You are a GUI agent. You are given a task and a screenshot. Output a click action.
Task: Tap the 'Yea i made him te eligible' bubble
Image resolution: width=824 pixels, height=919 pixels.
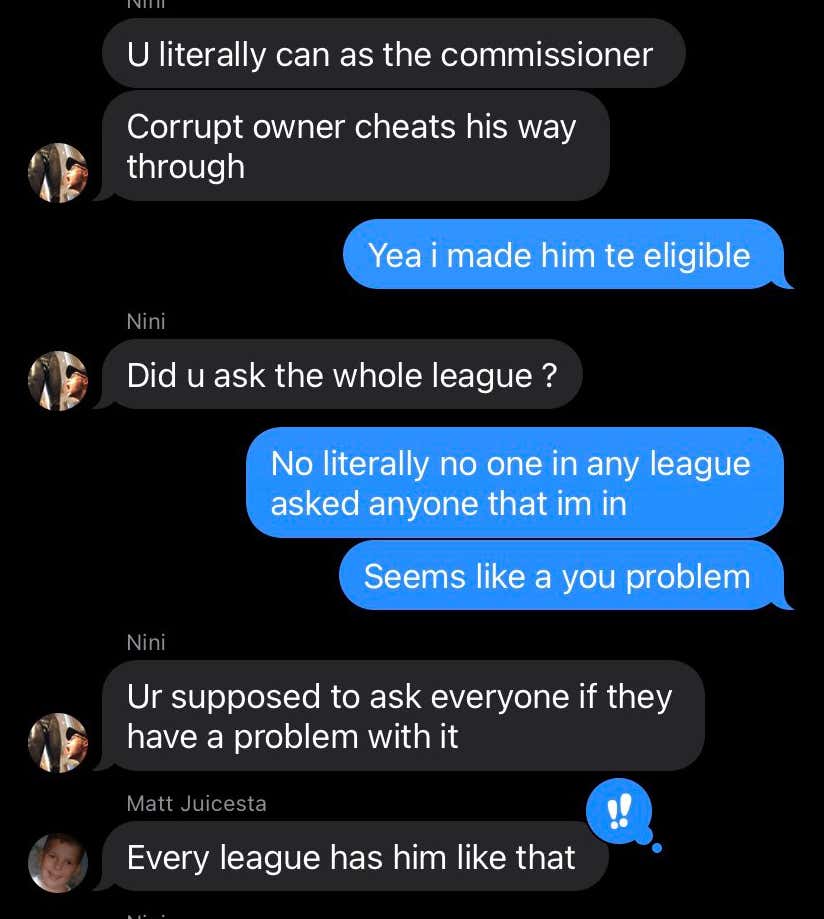(564, 254)
